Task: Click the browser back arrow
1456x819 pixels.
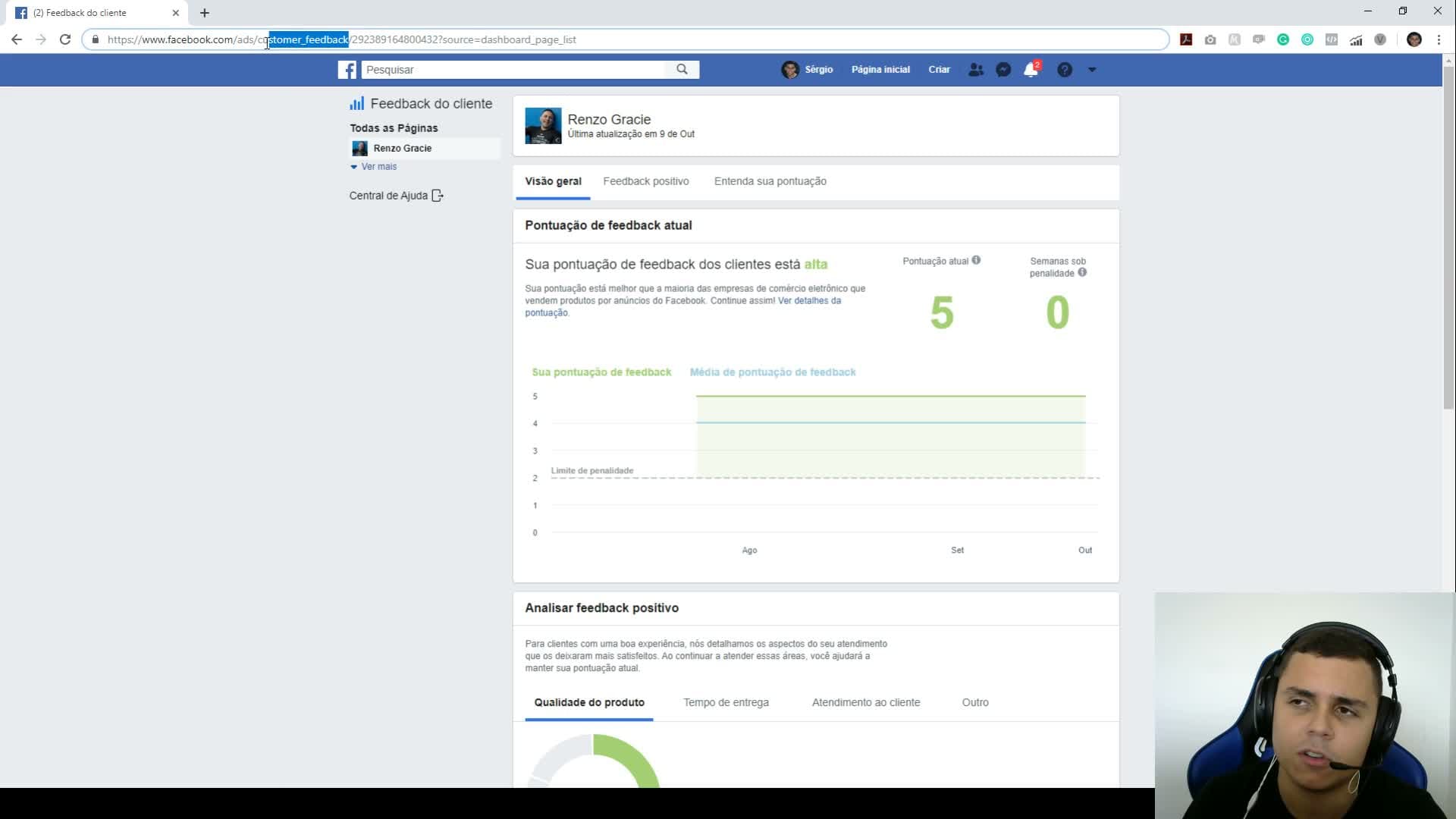Action: [x=17, y=39]
